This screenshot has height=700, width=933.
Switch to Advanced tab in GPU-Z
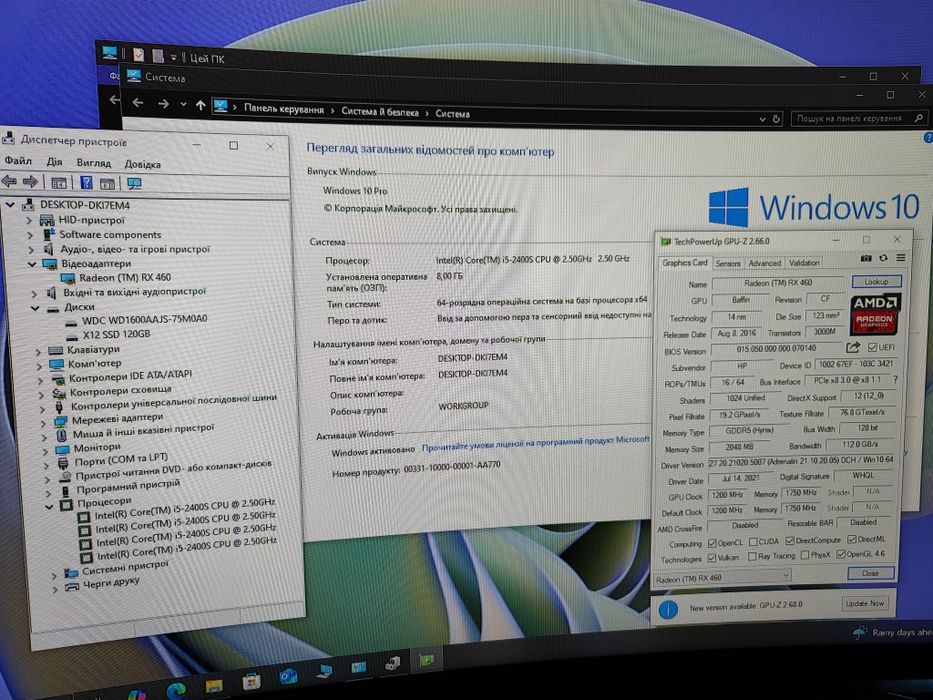[764, 262]
